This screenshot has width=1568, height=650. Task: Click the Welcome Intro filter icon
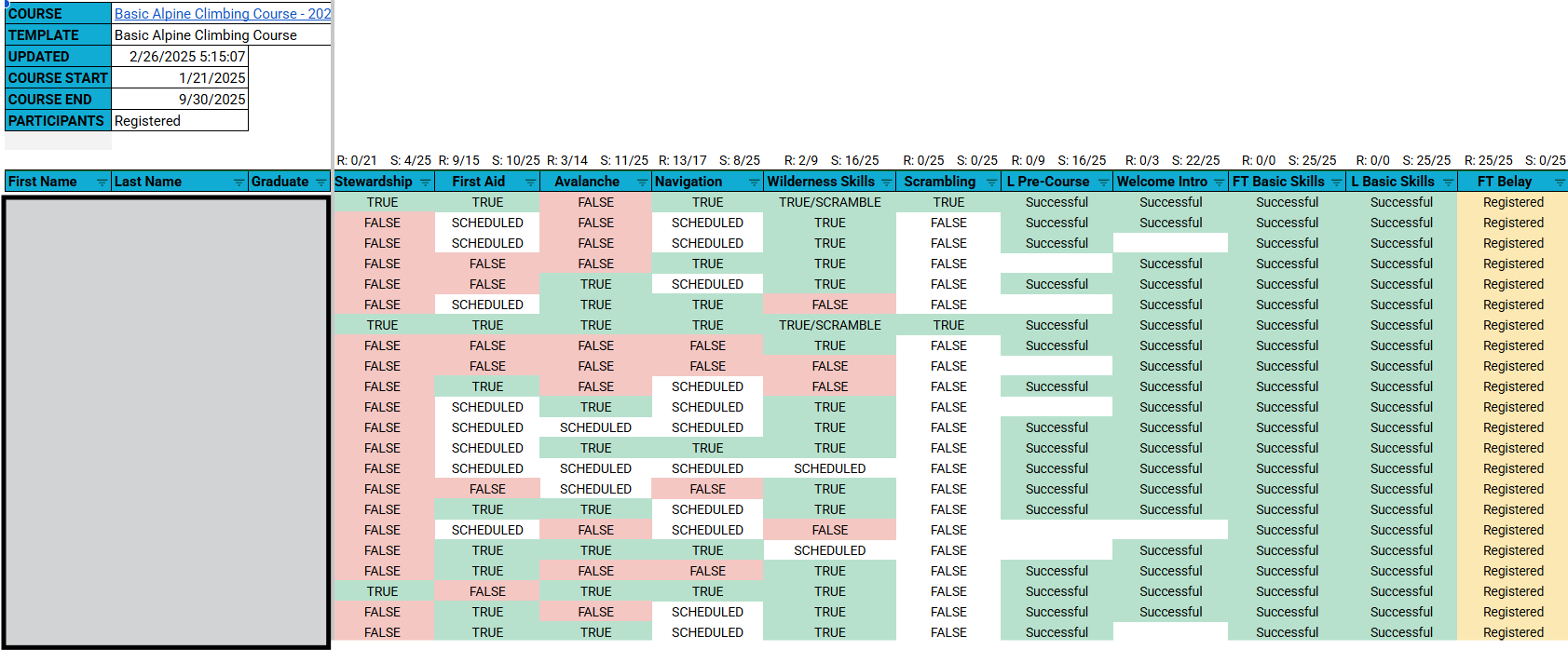point(1219,183)
